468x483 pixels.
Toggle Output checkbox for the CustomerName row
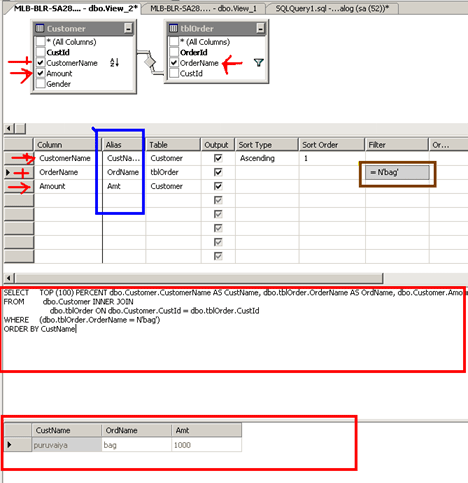(x=218, y=158)
